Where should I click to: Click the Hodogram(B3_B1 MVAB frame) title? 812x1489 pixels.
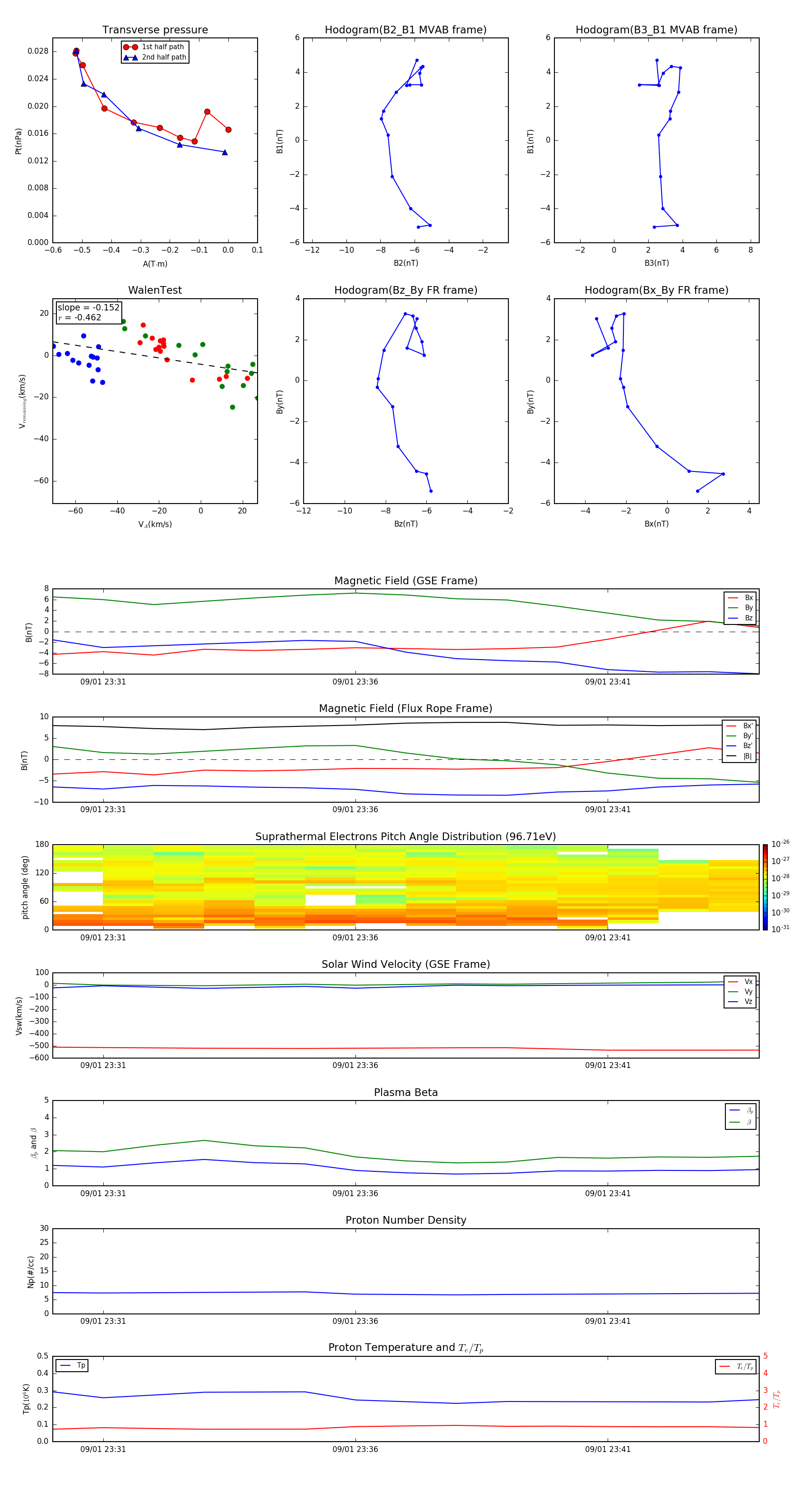pyautogui.click(x=656, y=30)
